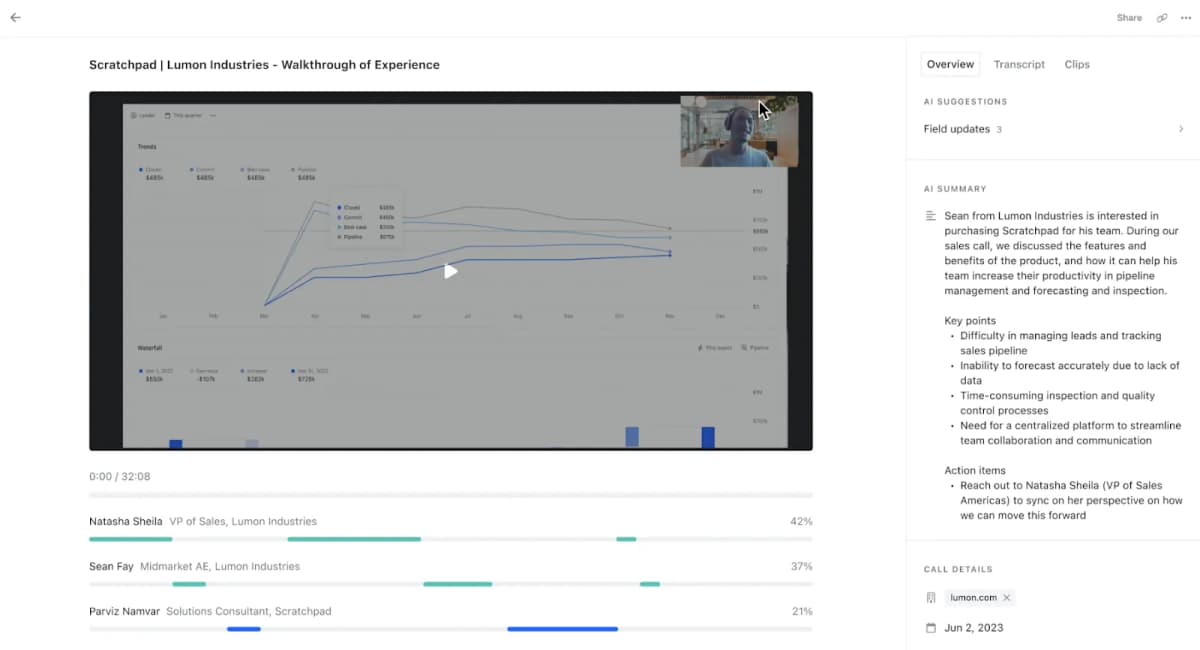Select speaker name Parviz Namvar
The width and height of the screenshot is (1200, 650).
pyautogui.click(x=124, y=611)
